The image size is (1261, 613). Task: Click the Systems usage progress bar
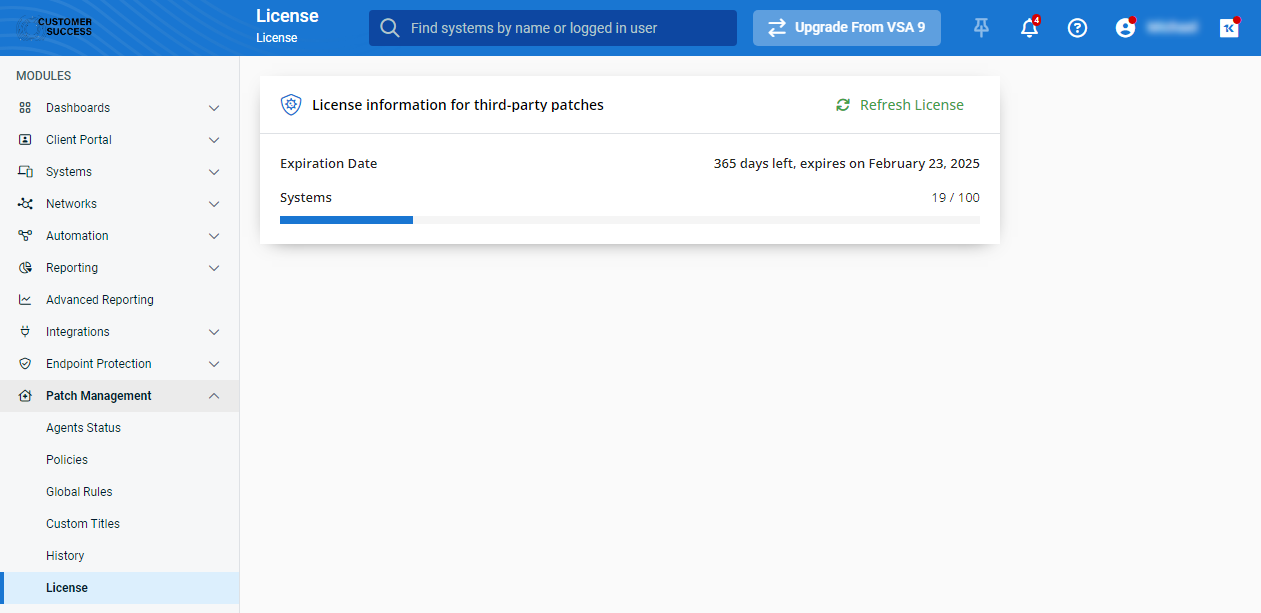630,220
